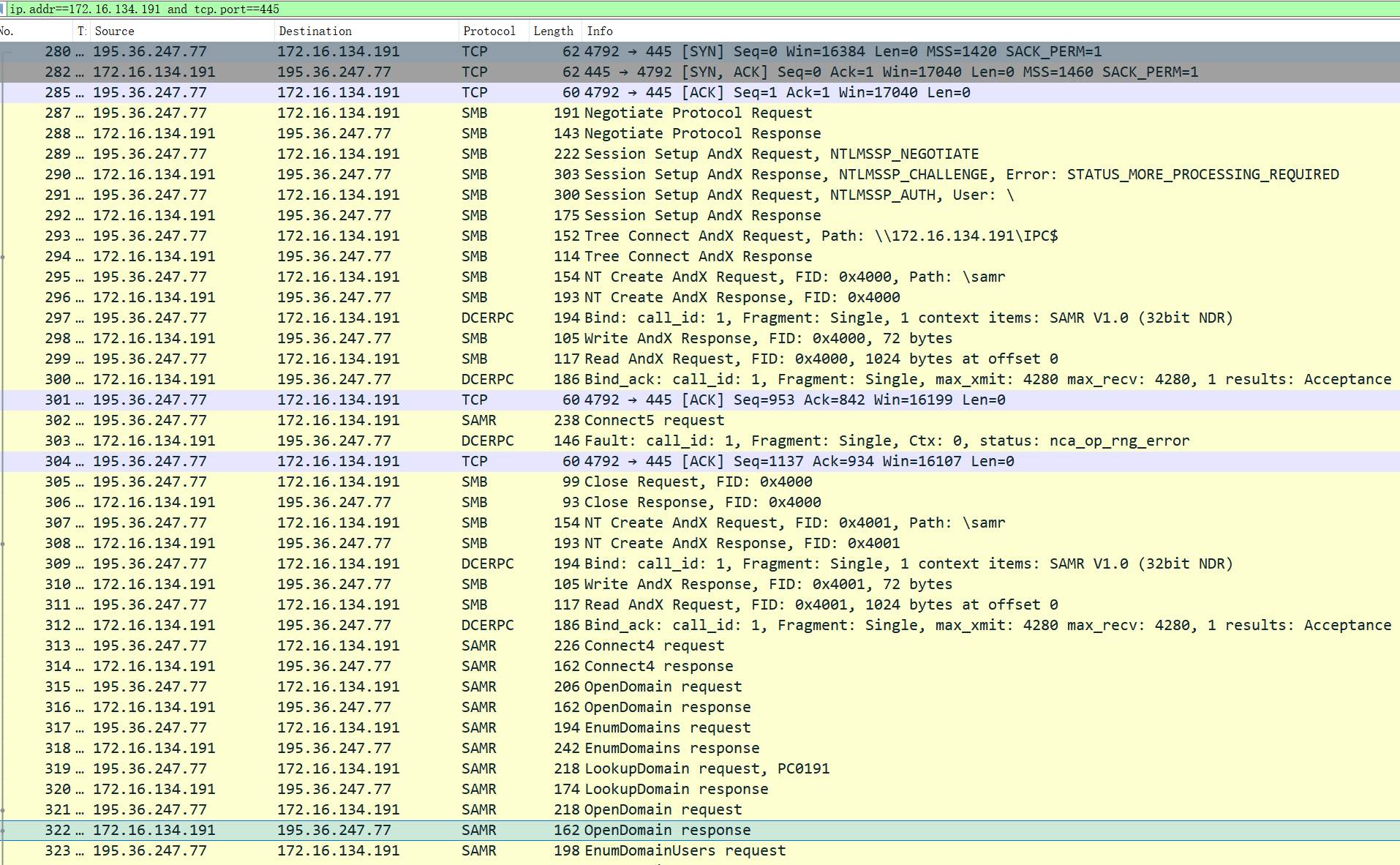Viewport: 1400px width, 865px height.
Task: Select the NTLMSSP_AUTH request packet
Action: pyautogui.click(x=700, y=195)
